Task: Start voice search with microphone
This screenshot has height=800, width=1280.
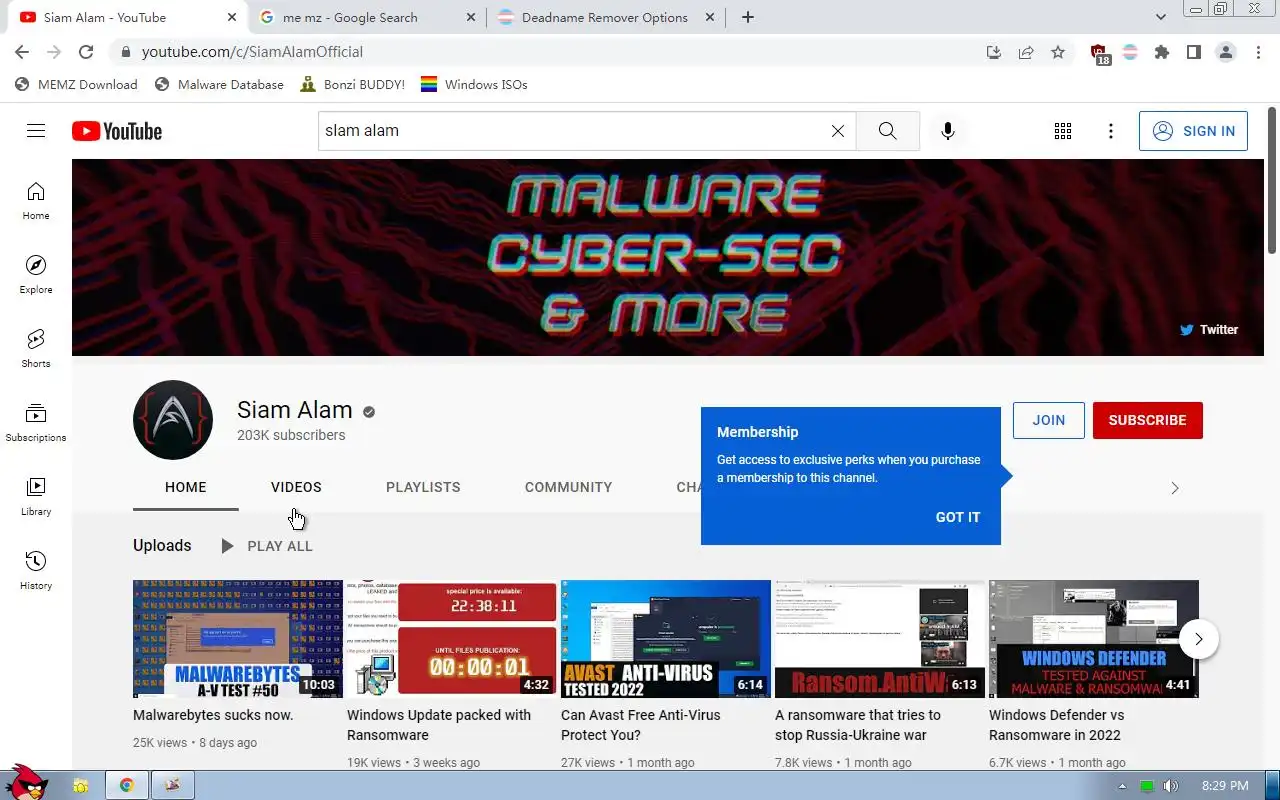Action: [948, 131]
